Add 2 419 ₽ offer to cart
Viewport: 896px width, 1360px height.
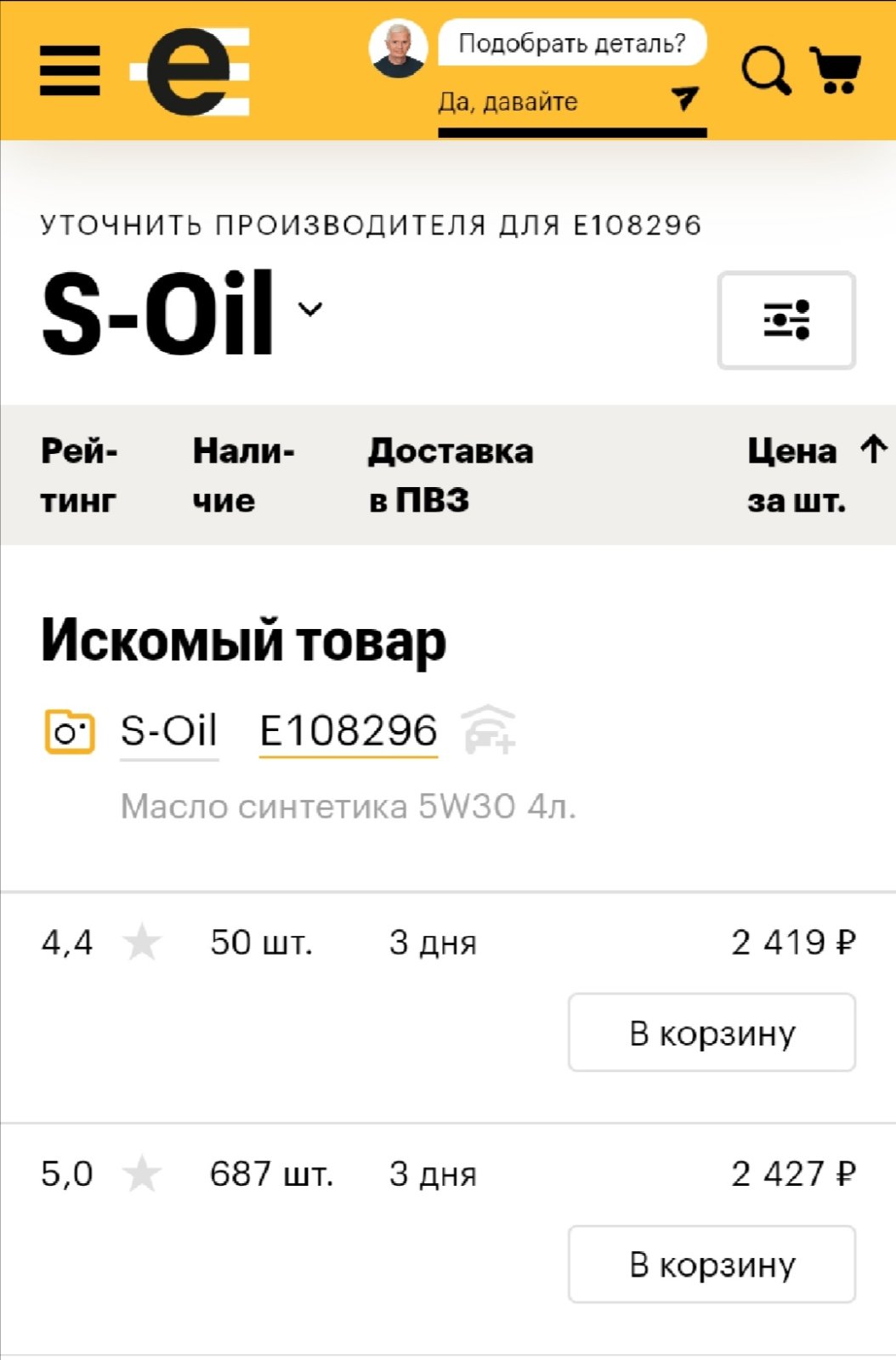coord(712,1033)
